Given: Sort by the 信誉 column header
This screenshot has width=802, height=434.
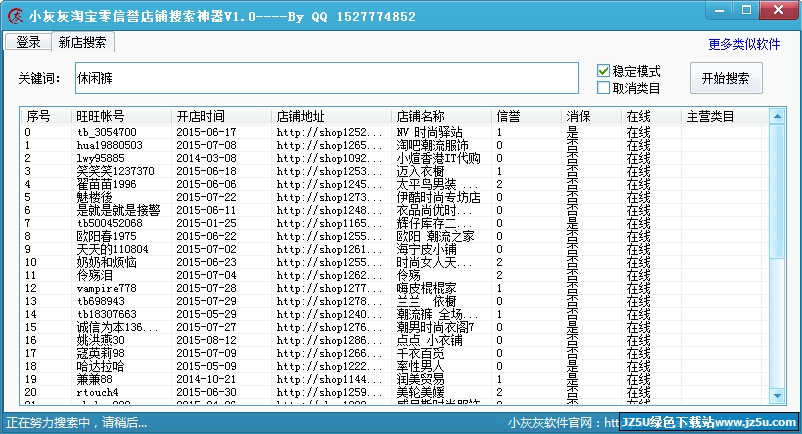Looking at the screenshot, I should 526,116.
